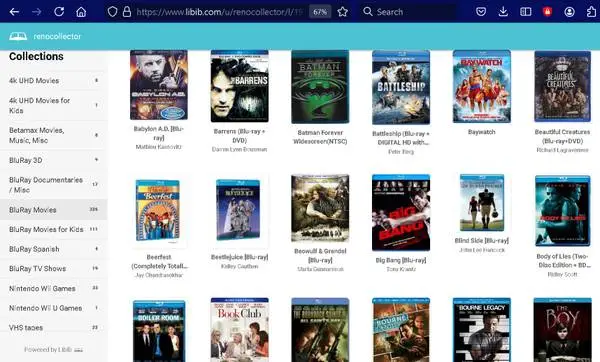The image size is (600, 362).
Task: Click the libib.com address bar URL
Action: [220, 12]
